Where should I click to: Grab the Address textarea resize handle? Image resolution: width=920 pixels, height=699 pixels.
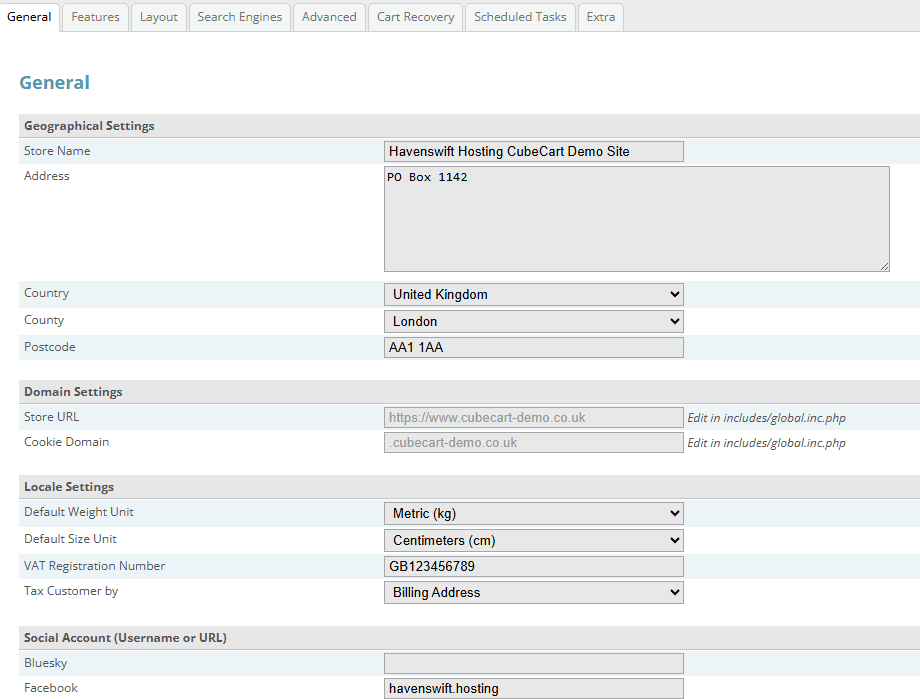click(885, 267)
